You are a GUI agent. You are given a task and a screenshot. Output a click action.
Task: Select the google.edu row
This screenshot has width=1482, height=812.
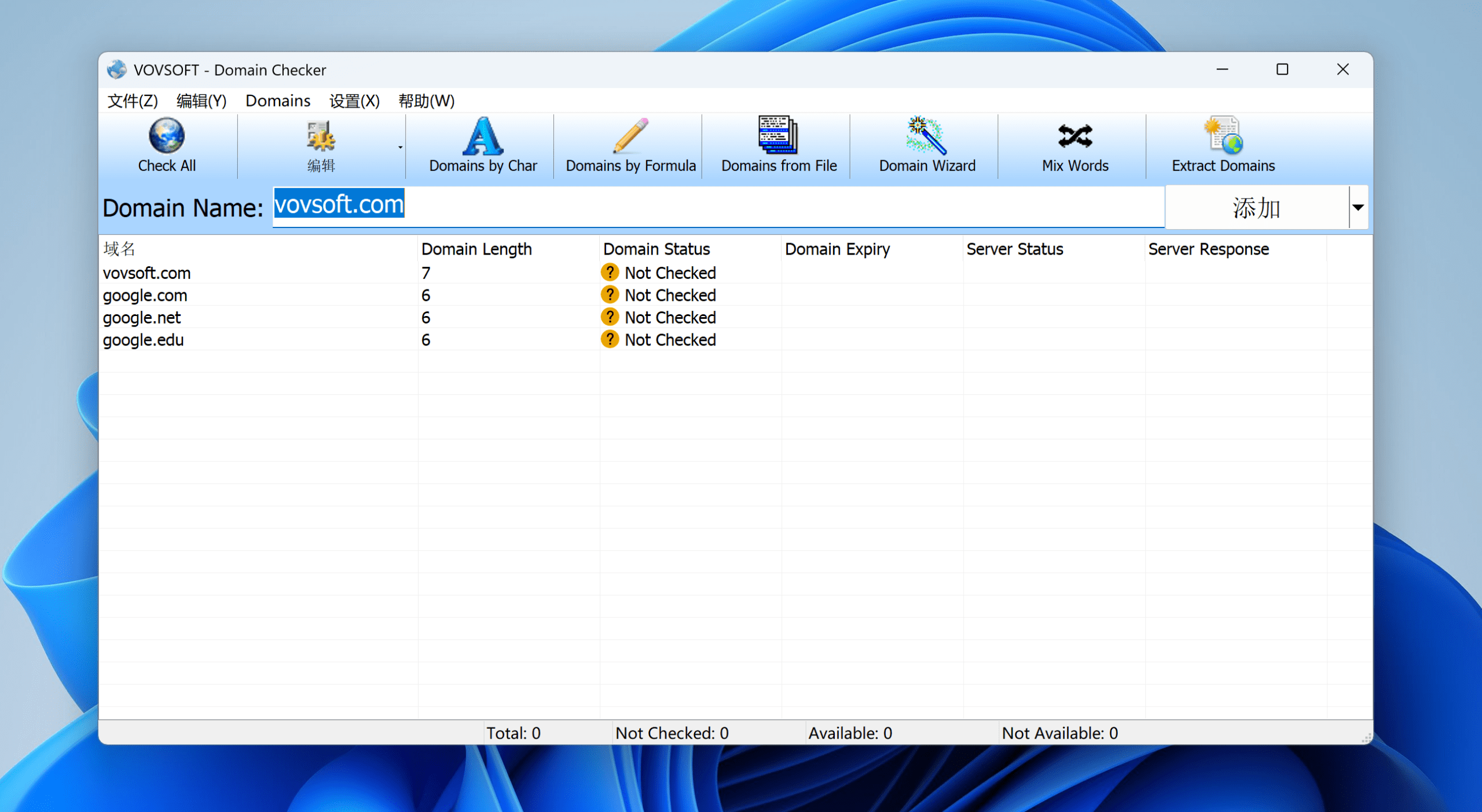point(735,340)
